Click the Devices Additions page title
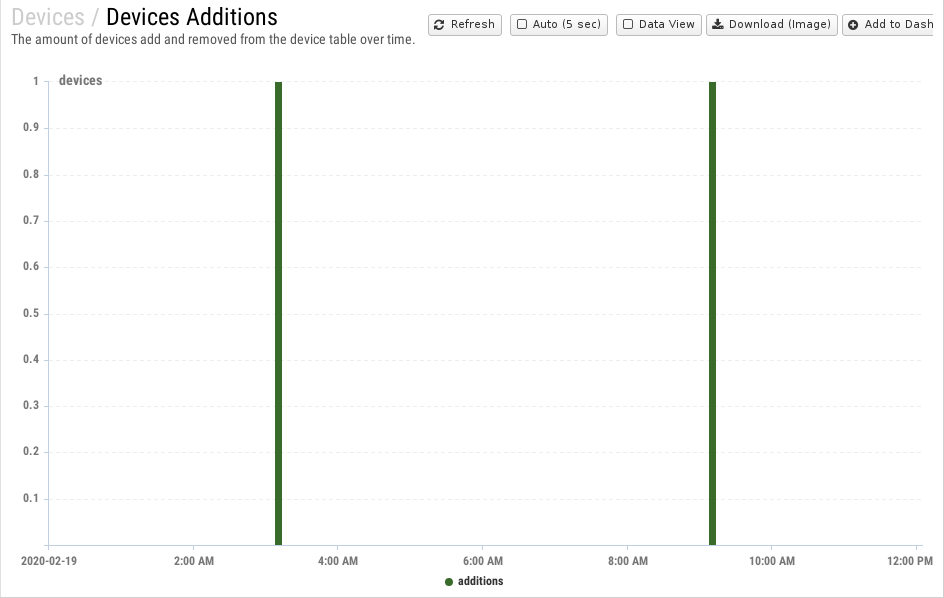Screen dimensions: 944x598 191,17
